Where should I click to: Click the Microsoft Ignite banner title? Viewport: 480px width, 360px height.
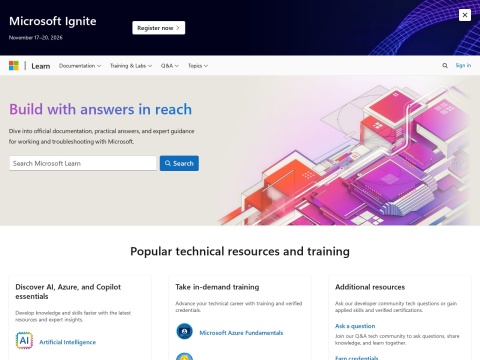(53, 21)
